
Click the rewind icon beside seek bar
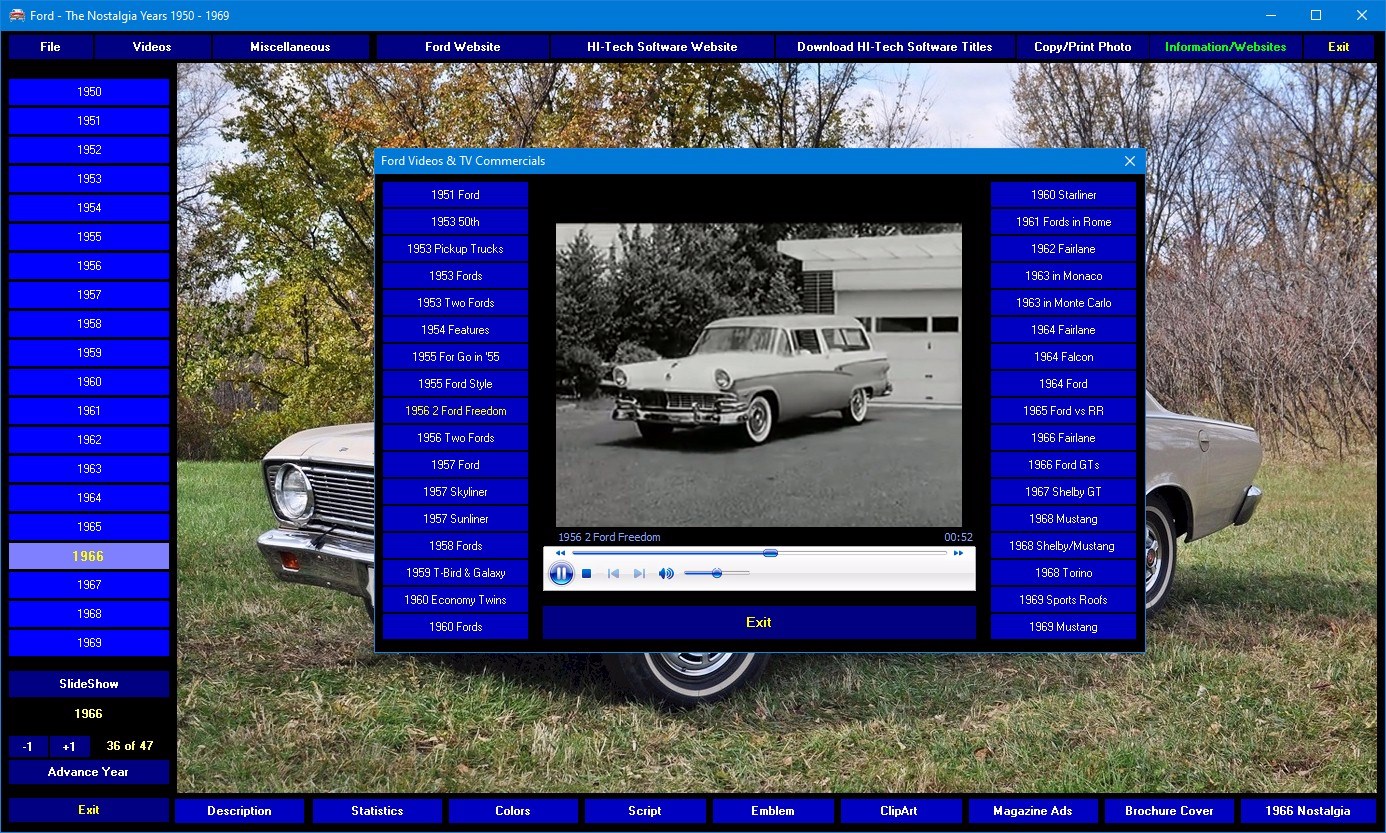pyautogui.click(x=560, y=552)
